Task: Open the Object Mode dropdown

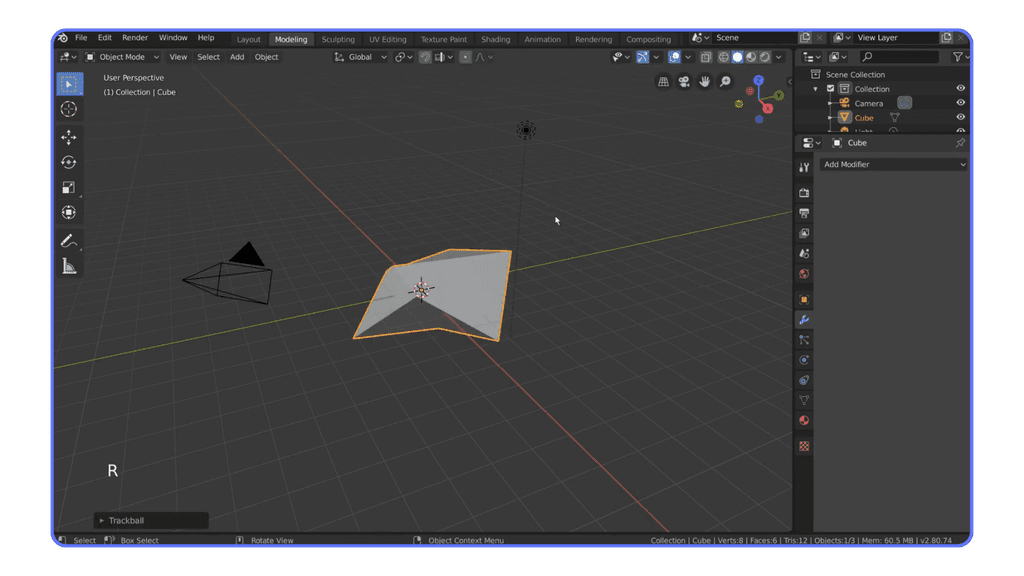Action: [120, 57]
